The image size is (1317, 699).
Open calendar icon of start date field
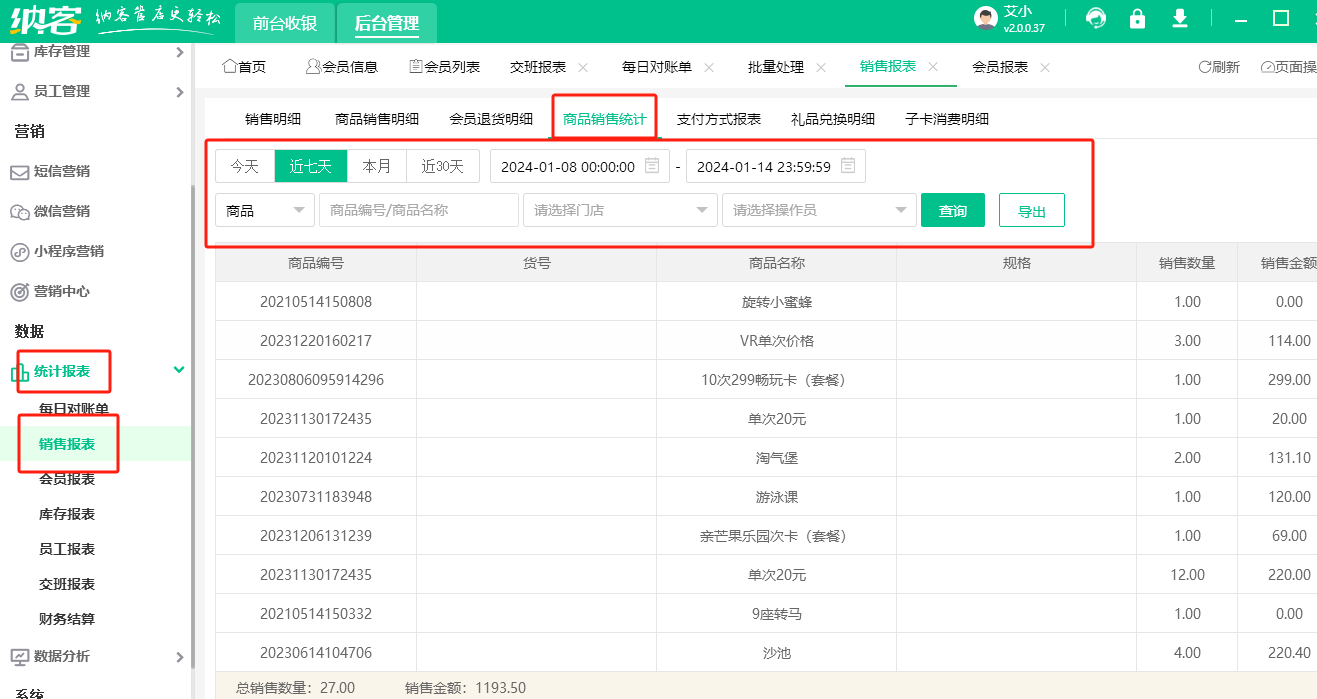click(652, 166)
